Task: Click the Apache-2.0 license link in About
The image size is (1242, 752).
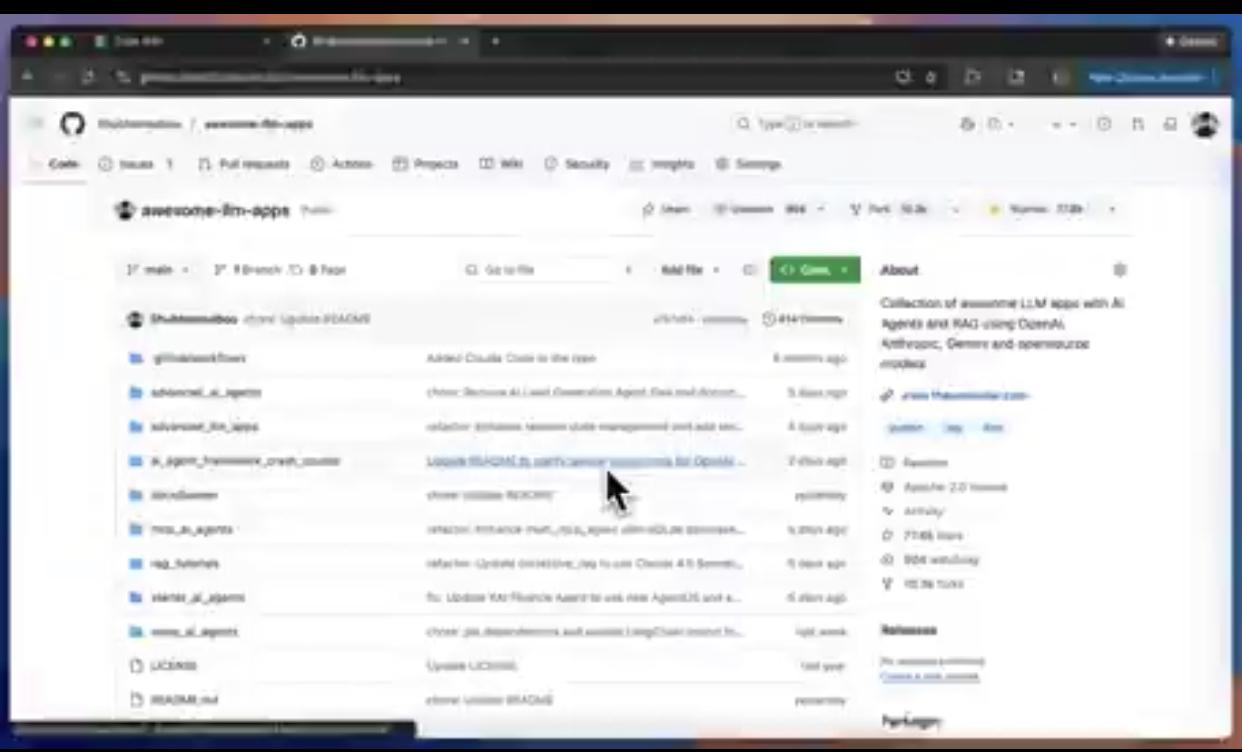Action: click(955, 487)
